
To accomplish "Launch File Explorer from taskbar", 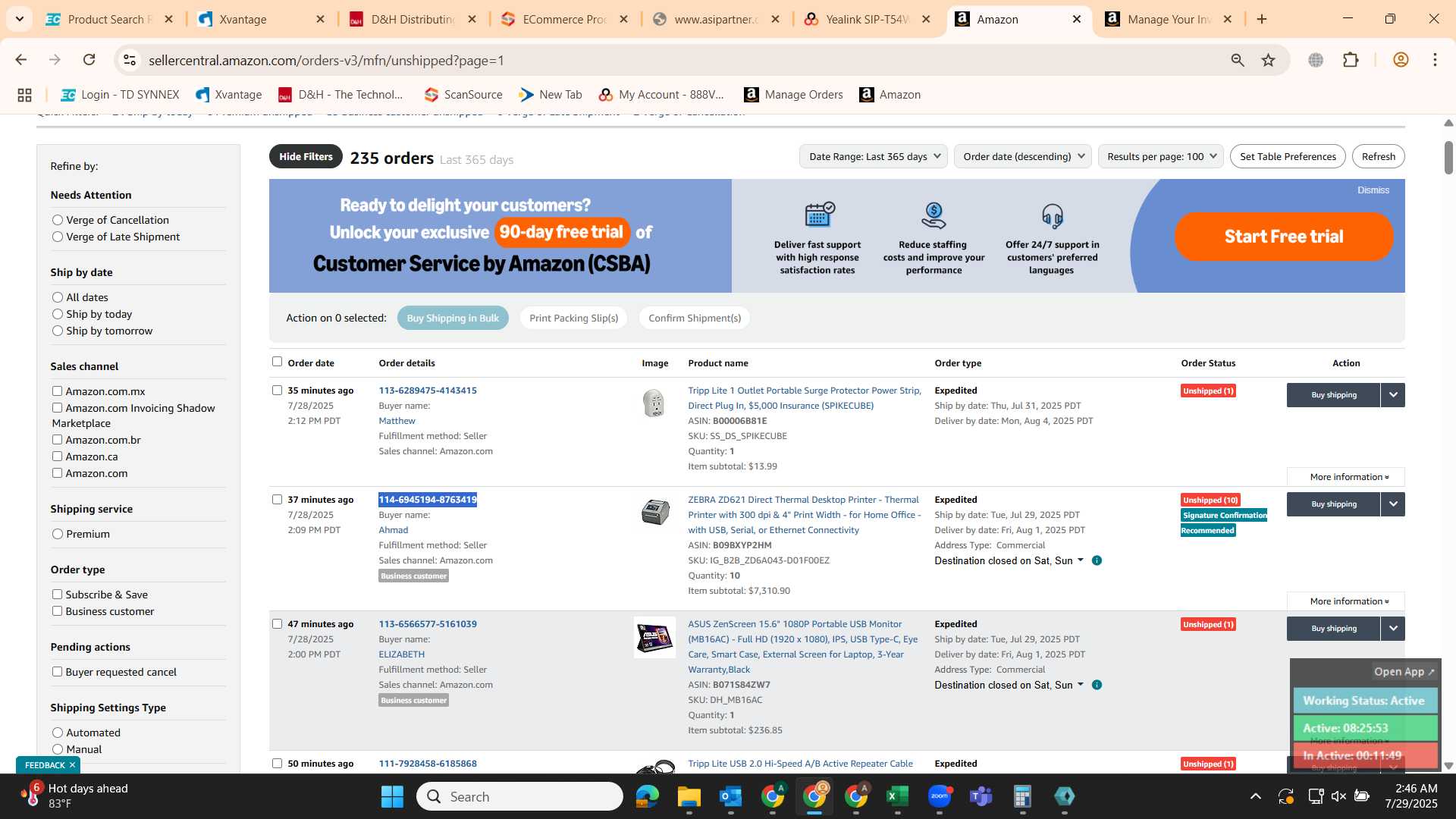I will pyautogui.click(x=689, y=796).
